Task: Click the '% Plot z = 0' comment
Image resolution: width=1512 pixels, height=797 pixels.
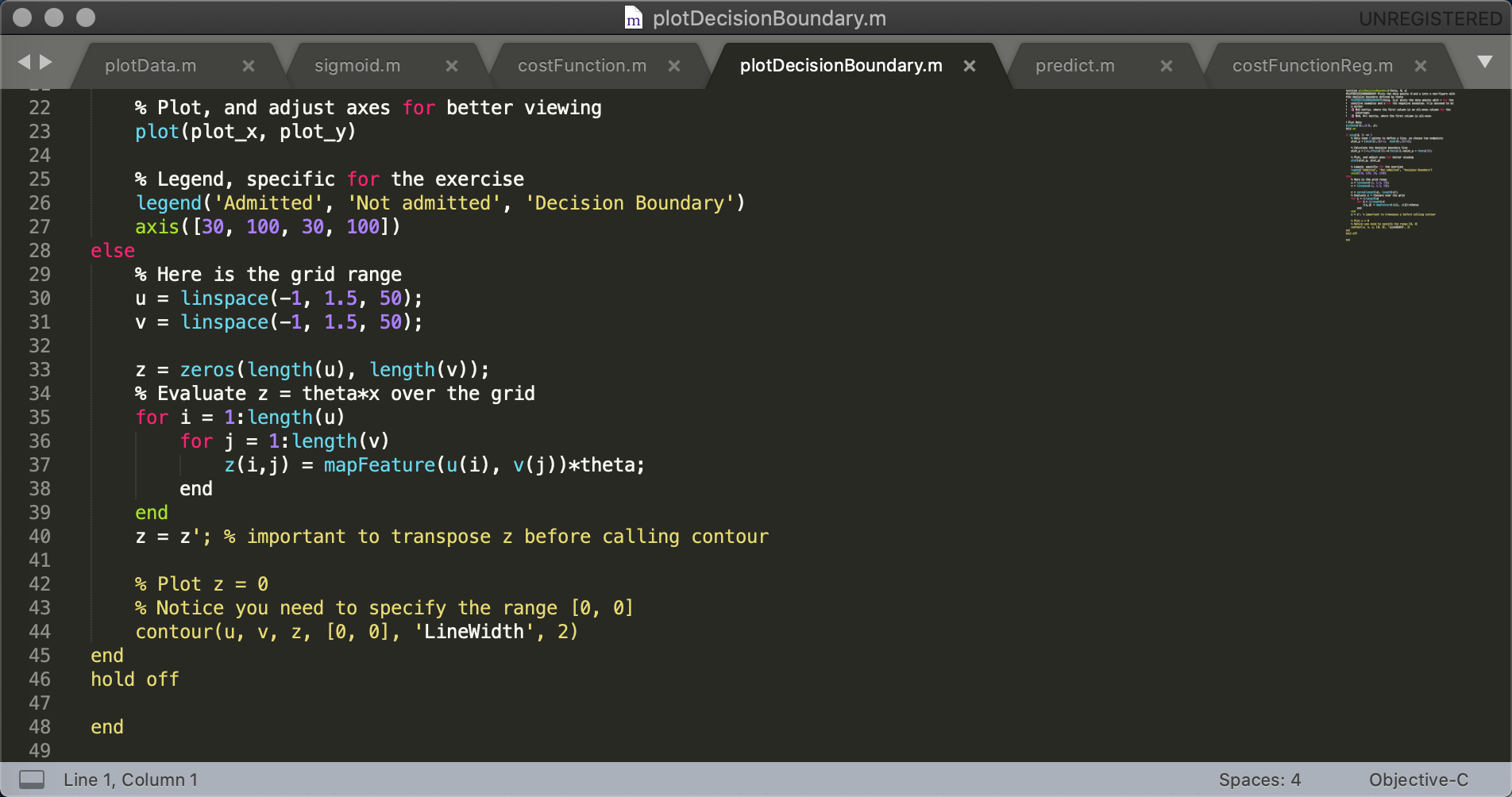Action: pos(202,584)
